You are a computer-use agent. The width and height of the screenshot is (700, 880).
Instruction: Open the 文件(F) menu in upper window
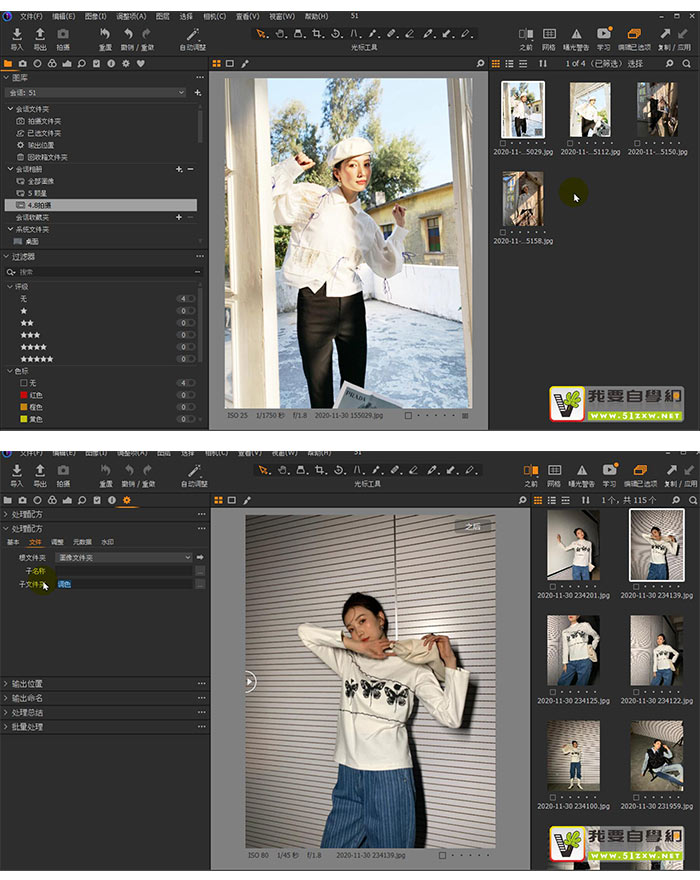pos(31,16)
